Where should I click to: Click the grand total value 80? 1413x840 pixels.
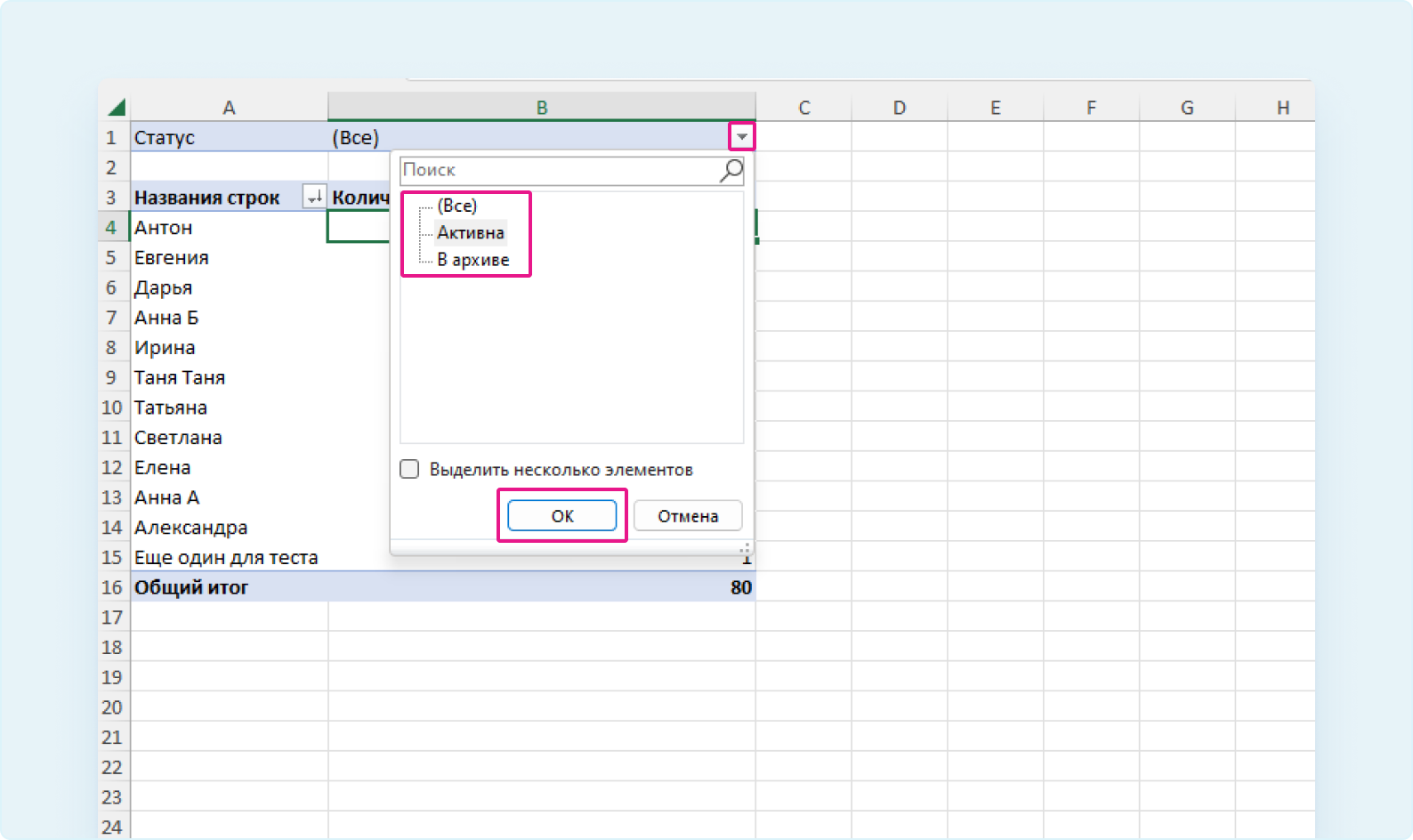(x=740, y=587)
